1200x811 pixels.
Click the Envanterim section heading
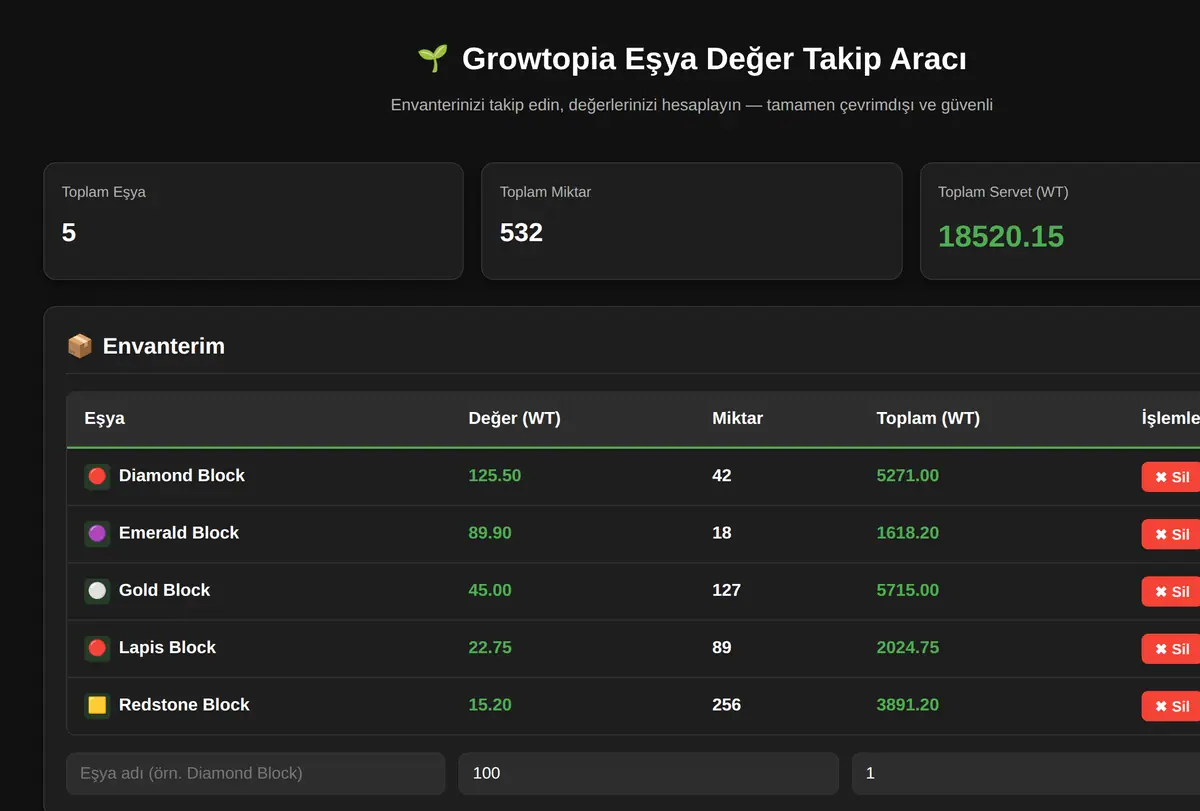[x=164, y=346]
